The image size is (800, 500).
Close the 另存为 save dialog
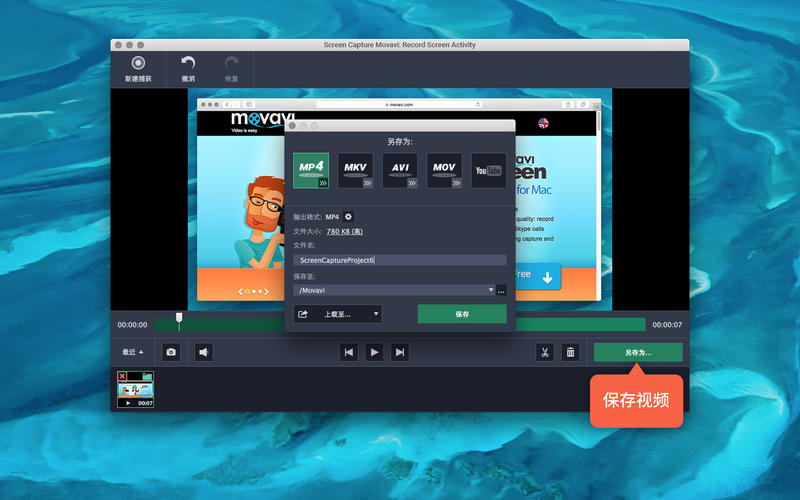pyautogui.click(x=292, y=126)
